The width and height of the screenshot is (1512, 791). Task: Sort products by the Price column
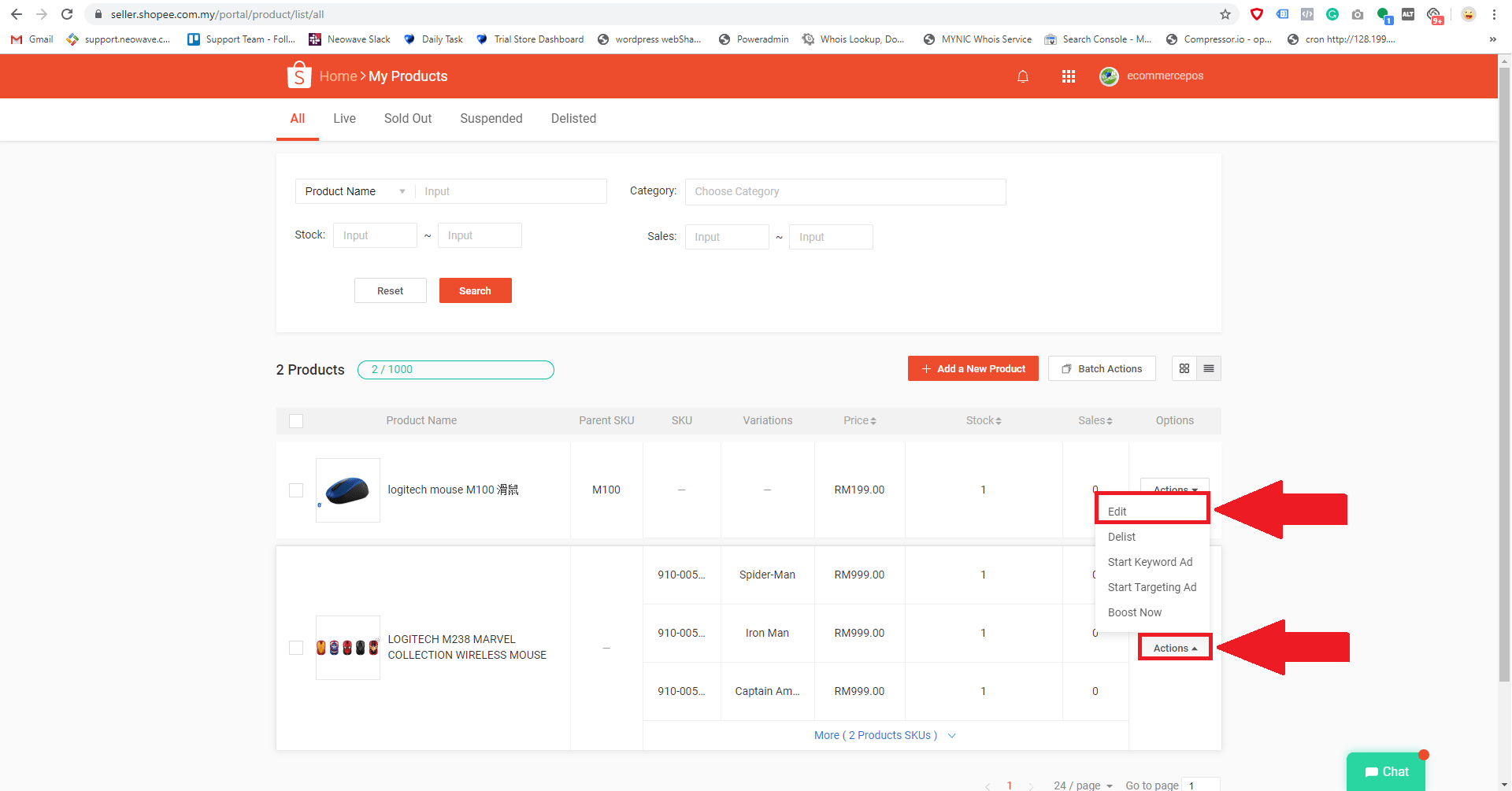[859, 420]
